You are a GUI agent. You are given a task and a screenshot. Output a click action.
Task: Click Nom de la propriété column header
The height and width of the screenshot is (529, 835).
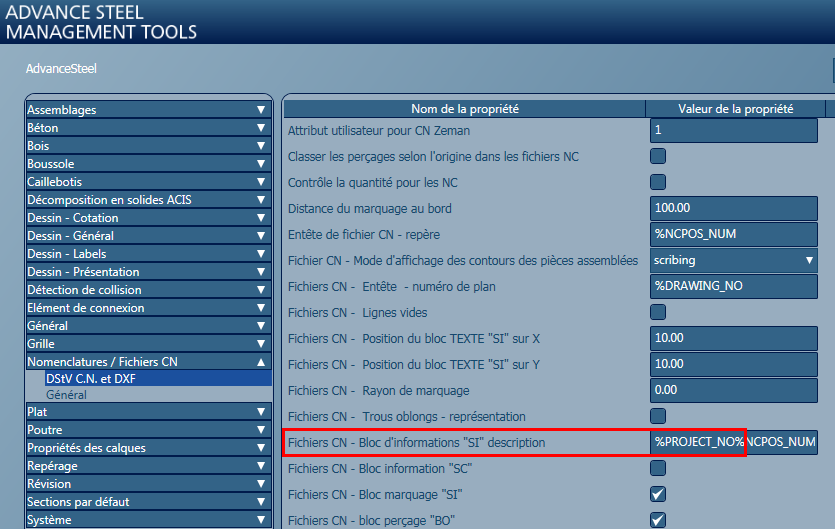point(464,109)
